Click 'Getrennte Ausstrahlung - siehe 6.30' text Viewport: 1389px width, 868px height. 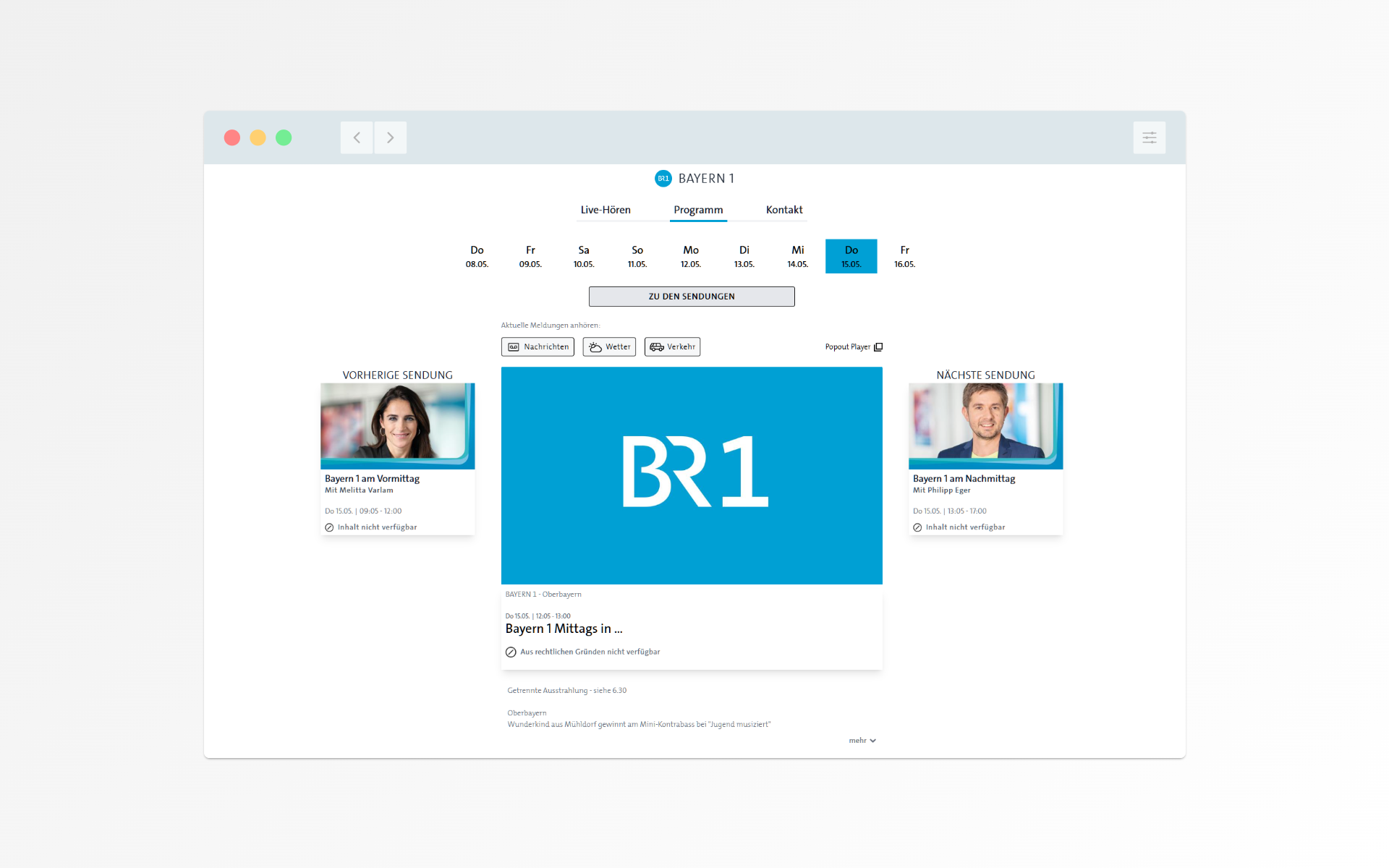[x=566, y=691]
